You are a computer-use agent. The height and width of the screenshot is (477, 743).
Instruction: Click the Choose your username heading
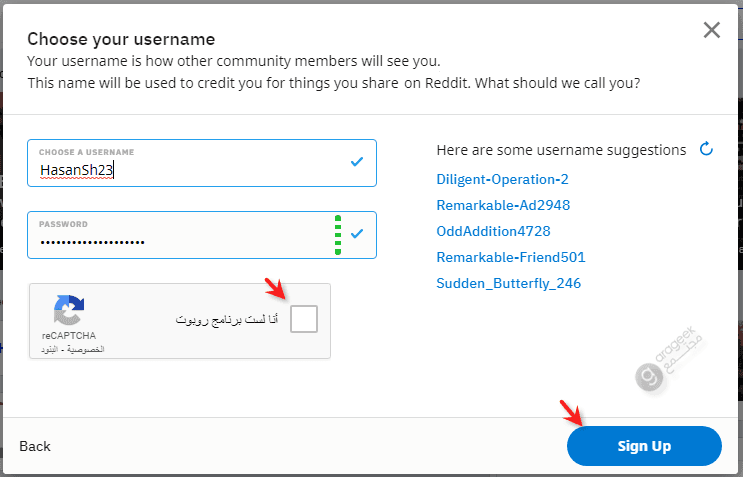pos(121,39)
